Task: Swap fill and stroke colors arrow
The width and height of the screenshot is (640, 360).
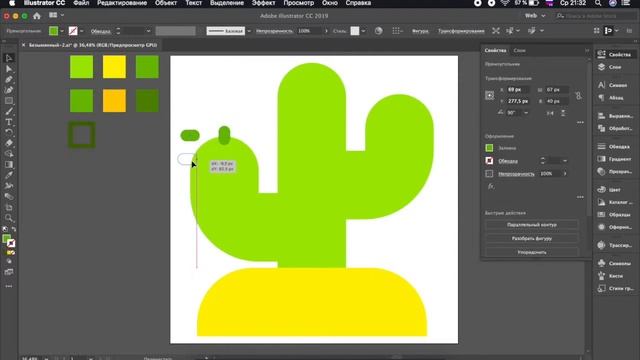Action: pyautogui.click(x=13, y=229)
